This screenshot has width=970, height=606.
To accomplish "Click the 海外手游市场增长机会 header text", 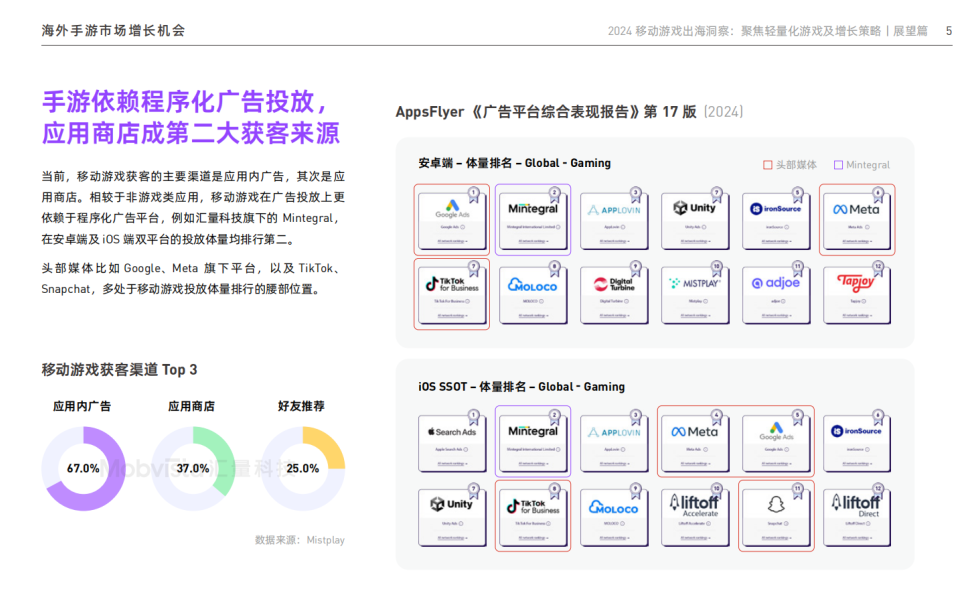I will [x=113, y=31].
